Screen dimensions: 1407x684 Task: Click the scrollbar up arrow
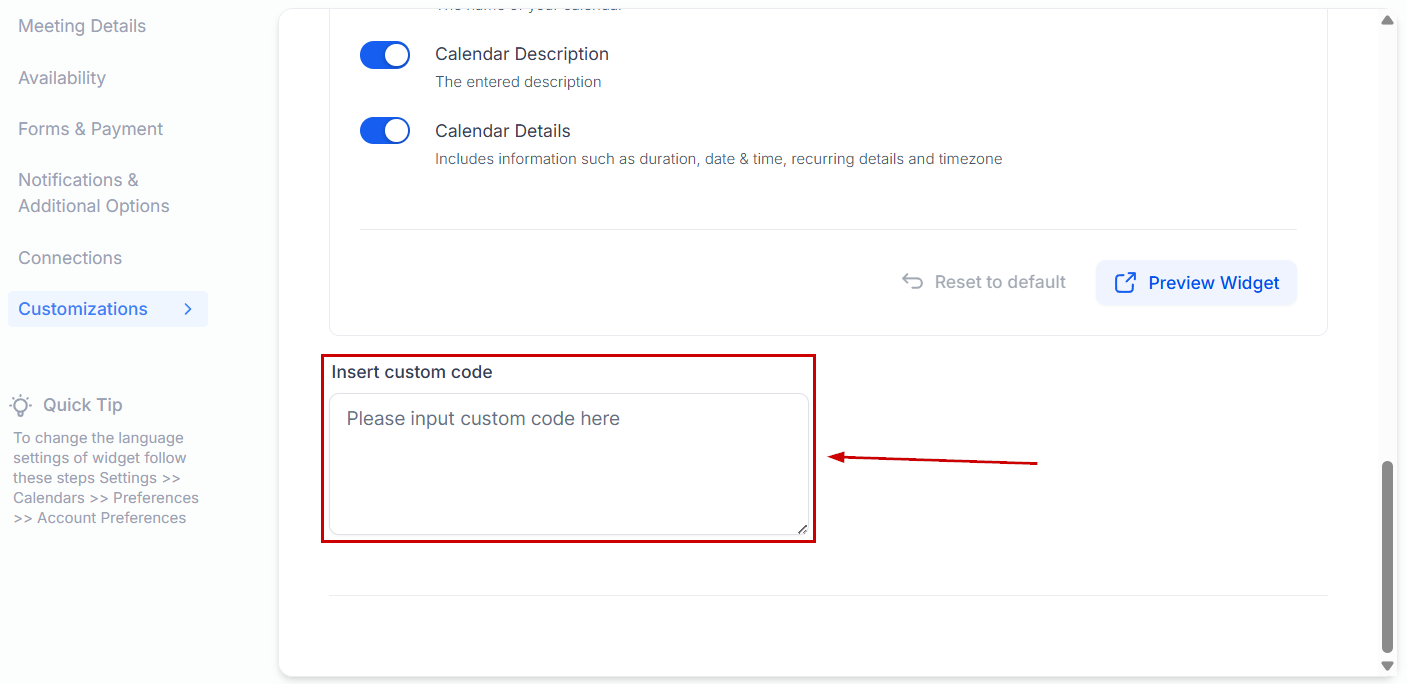pyautogui.click(x=1387, y=20)
